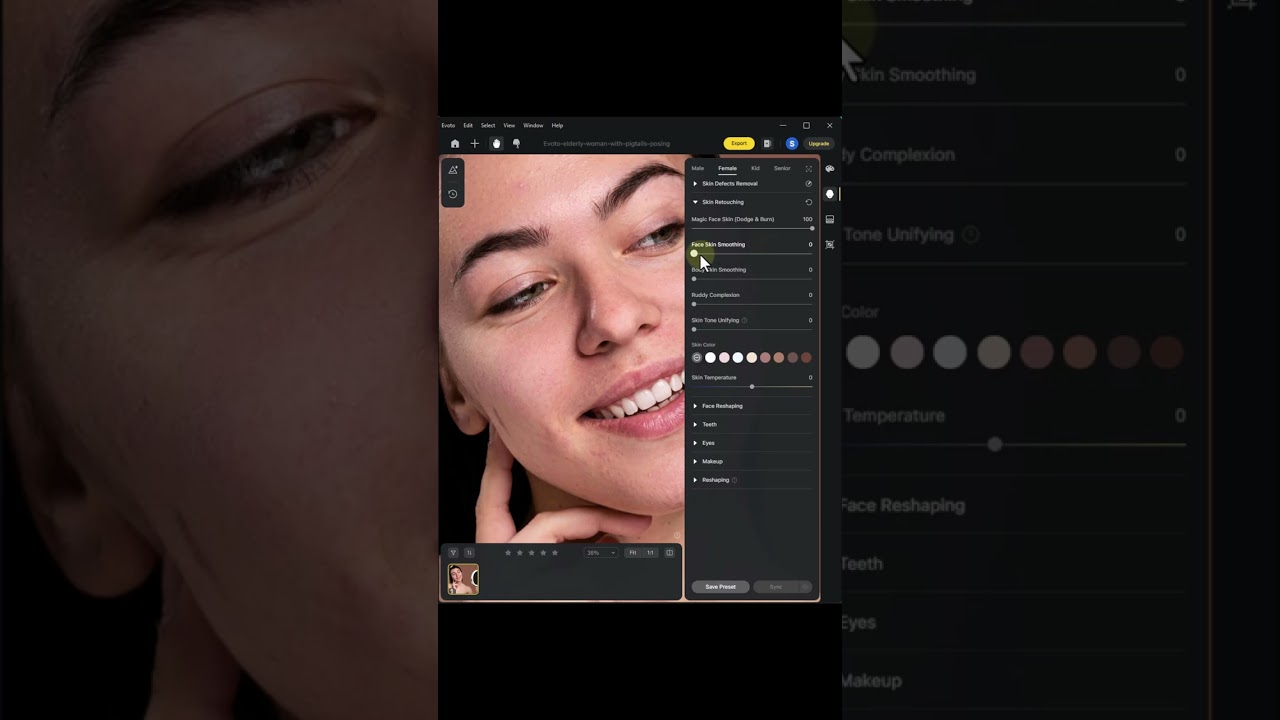Click the Reshaping info icon
This screenshot has height=720, width=1280.
(x=735, y=480)
